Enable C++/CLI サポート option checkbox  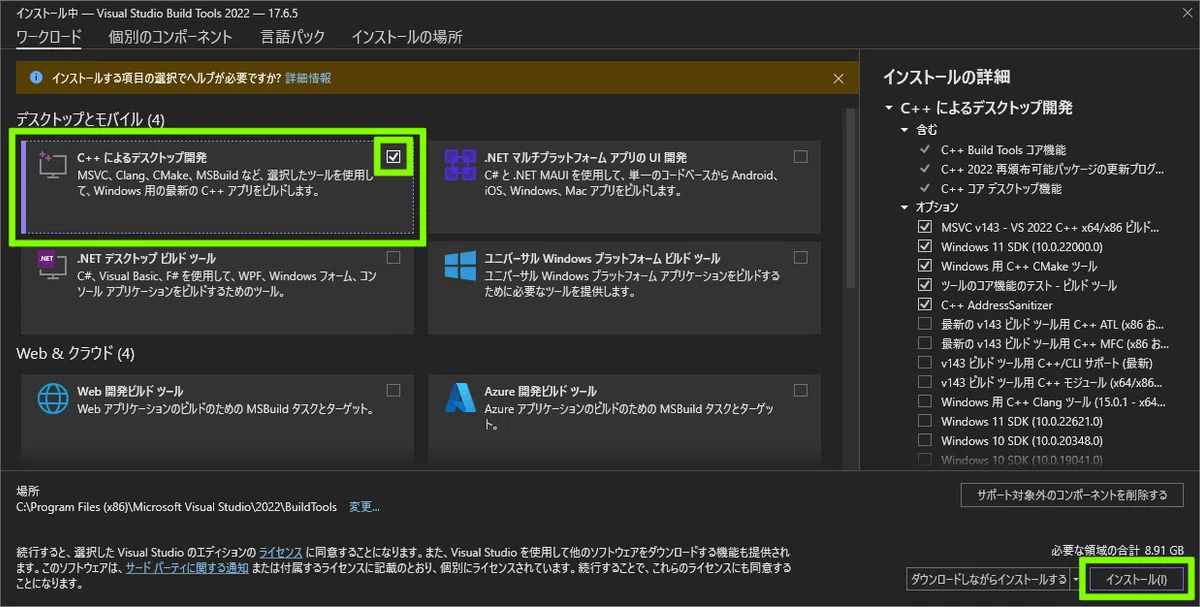(924, 363)
